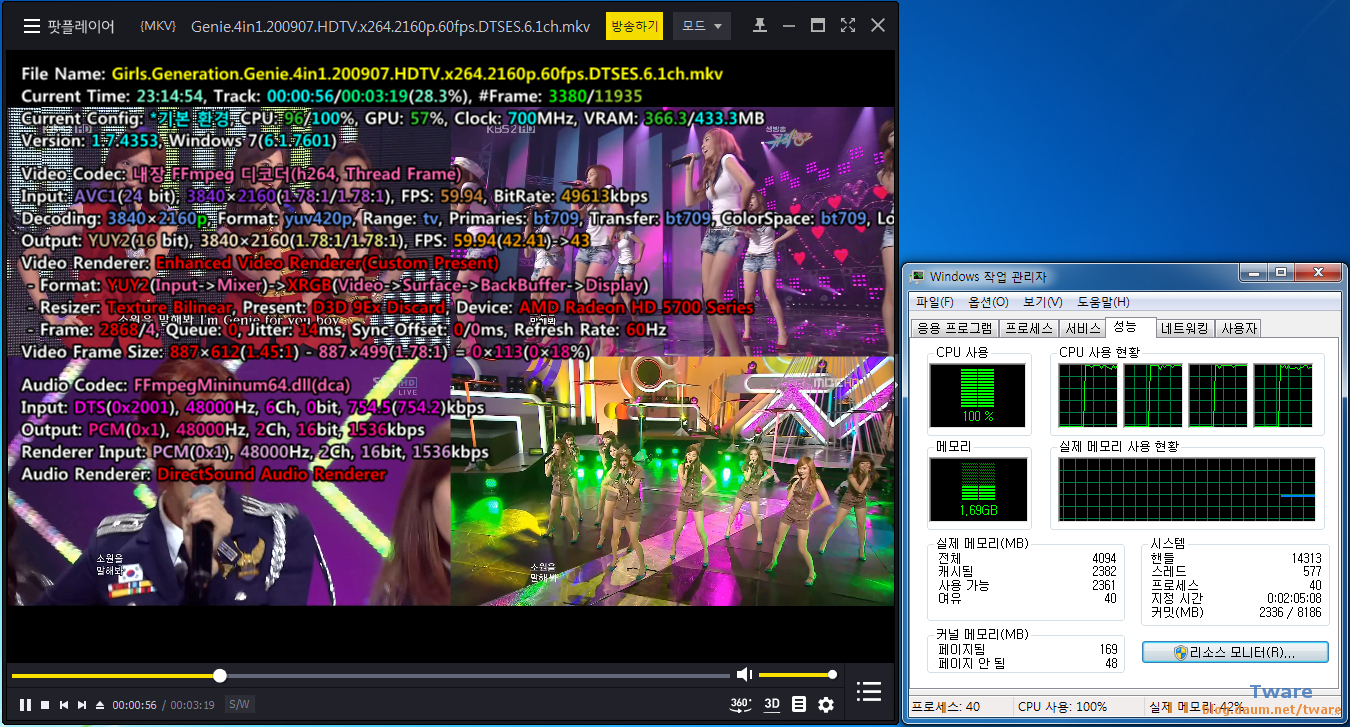Viewport: 1350px width, 727px height.
Task: Pin PotPlayer window on top
Action: pos(760,26)
